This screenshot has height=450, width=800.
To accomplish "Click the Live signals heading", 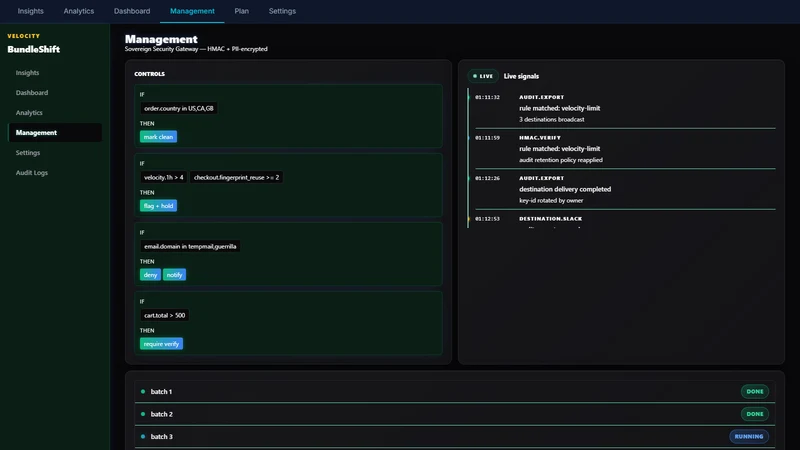I will [521, 76].
